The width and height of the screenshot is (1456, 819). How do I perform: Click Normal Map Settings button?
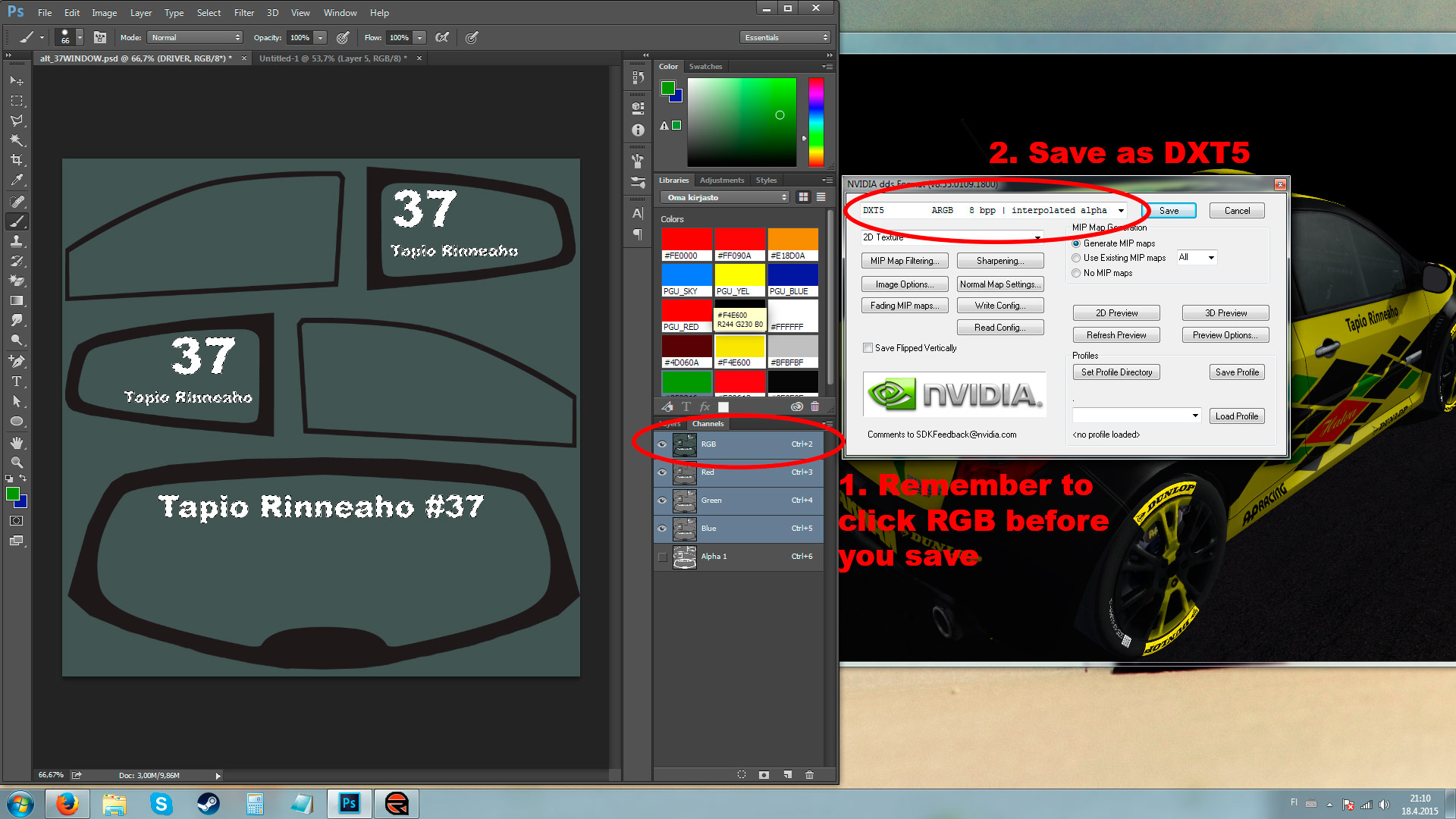1000,284
